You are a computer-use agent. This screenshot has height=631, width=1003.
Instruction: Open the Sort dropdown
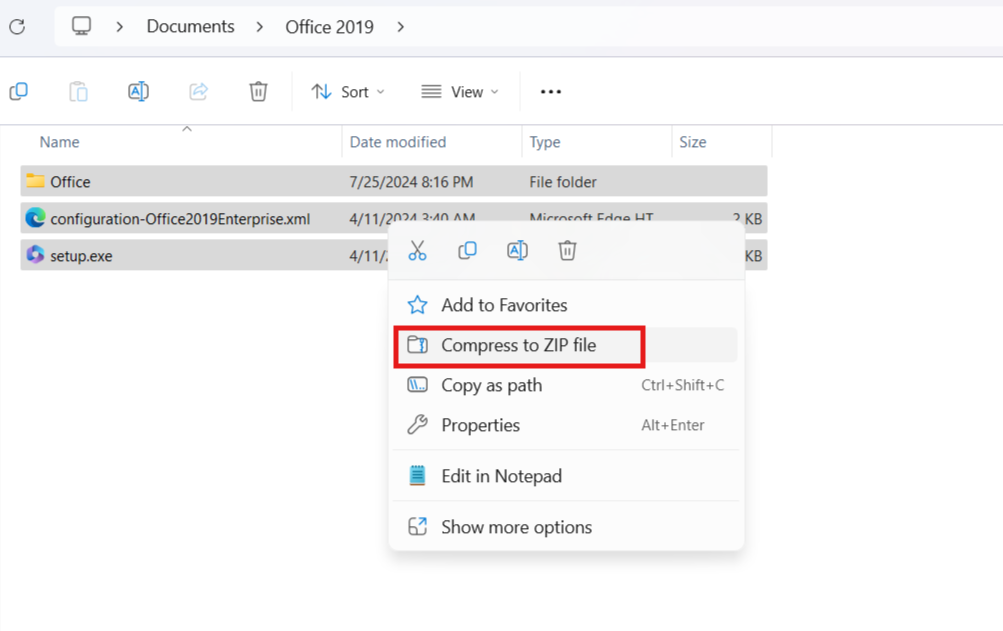pyautogui.click(x=348, y=92)
